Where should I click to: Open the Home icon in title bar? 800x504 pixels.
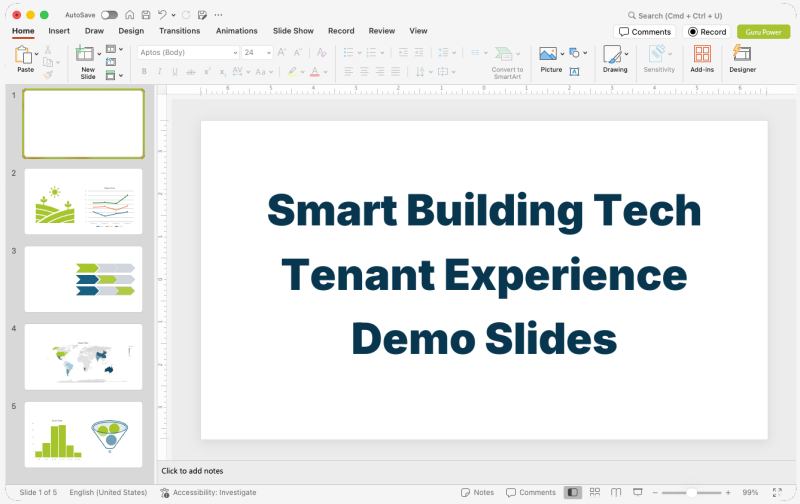(130, 15)
